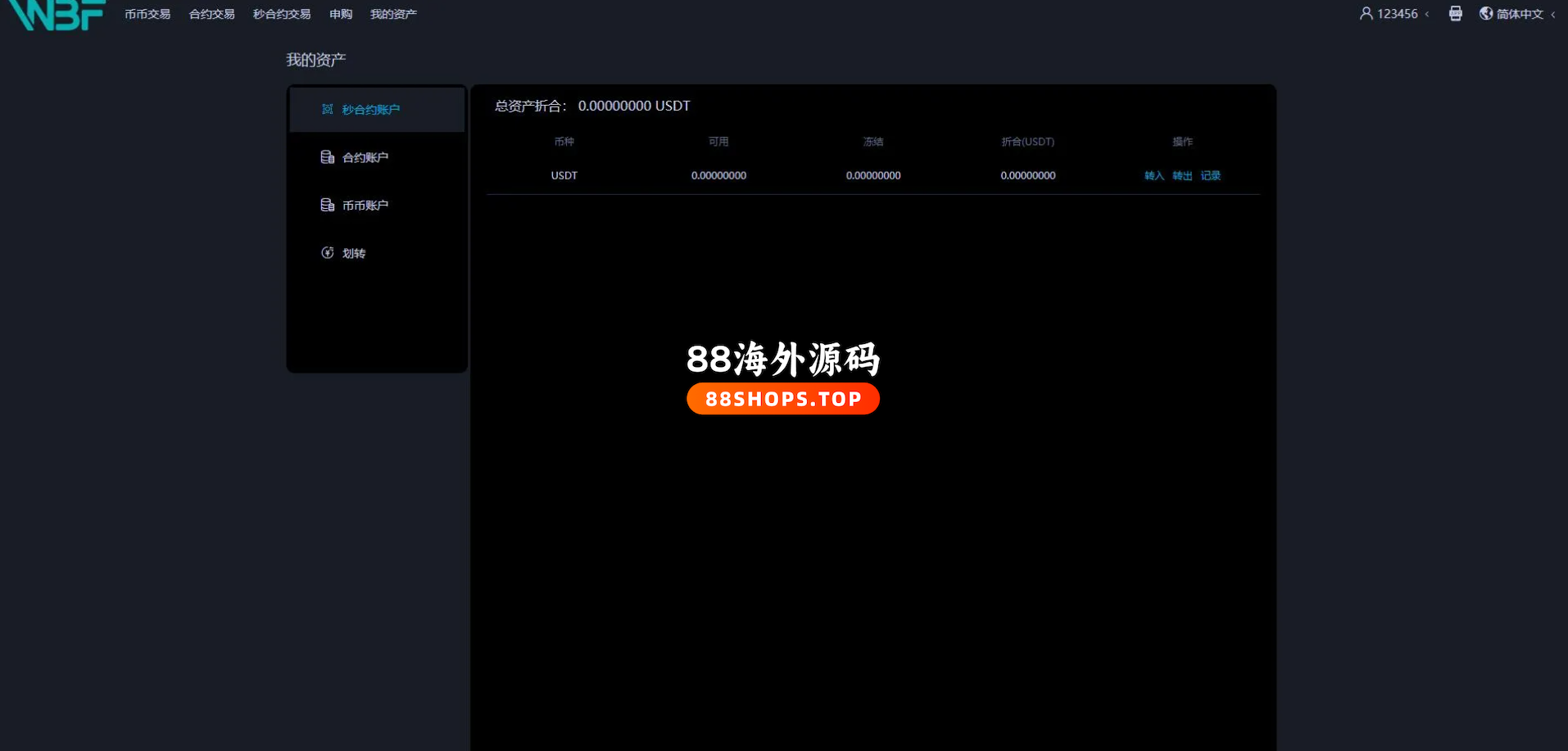Viewport: 1568px width, 751px height.
Task: Click the 转出 link for USDT
Action: click(1182, 176)
